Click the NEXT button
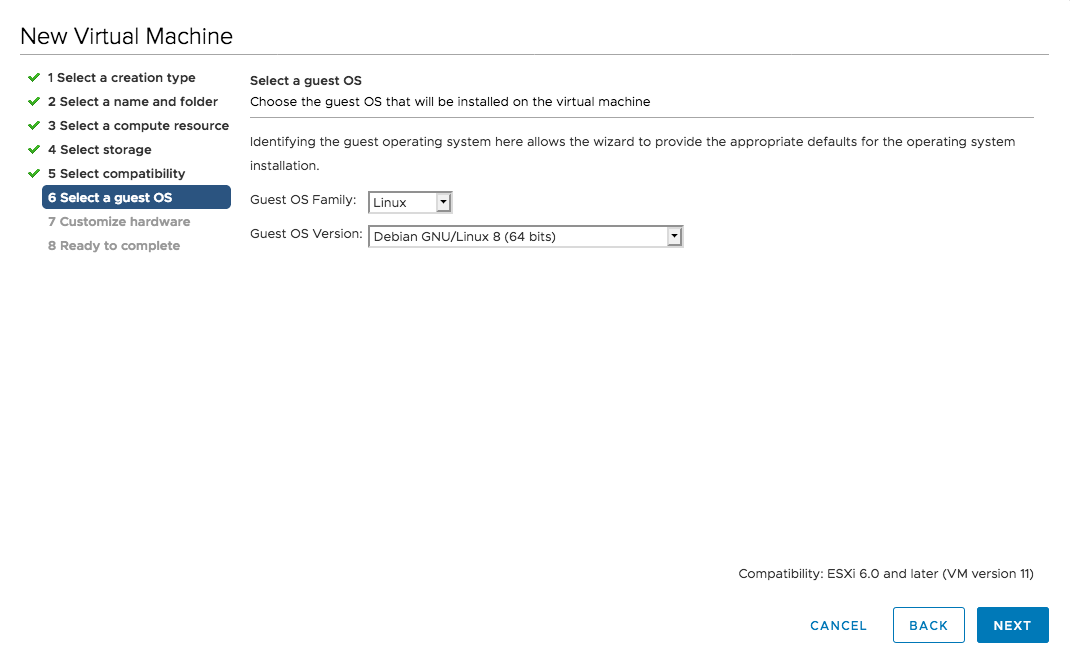 pos(1012,625)
